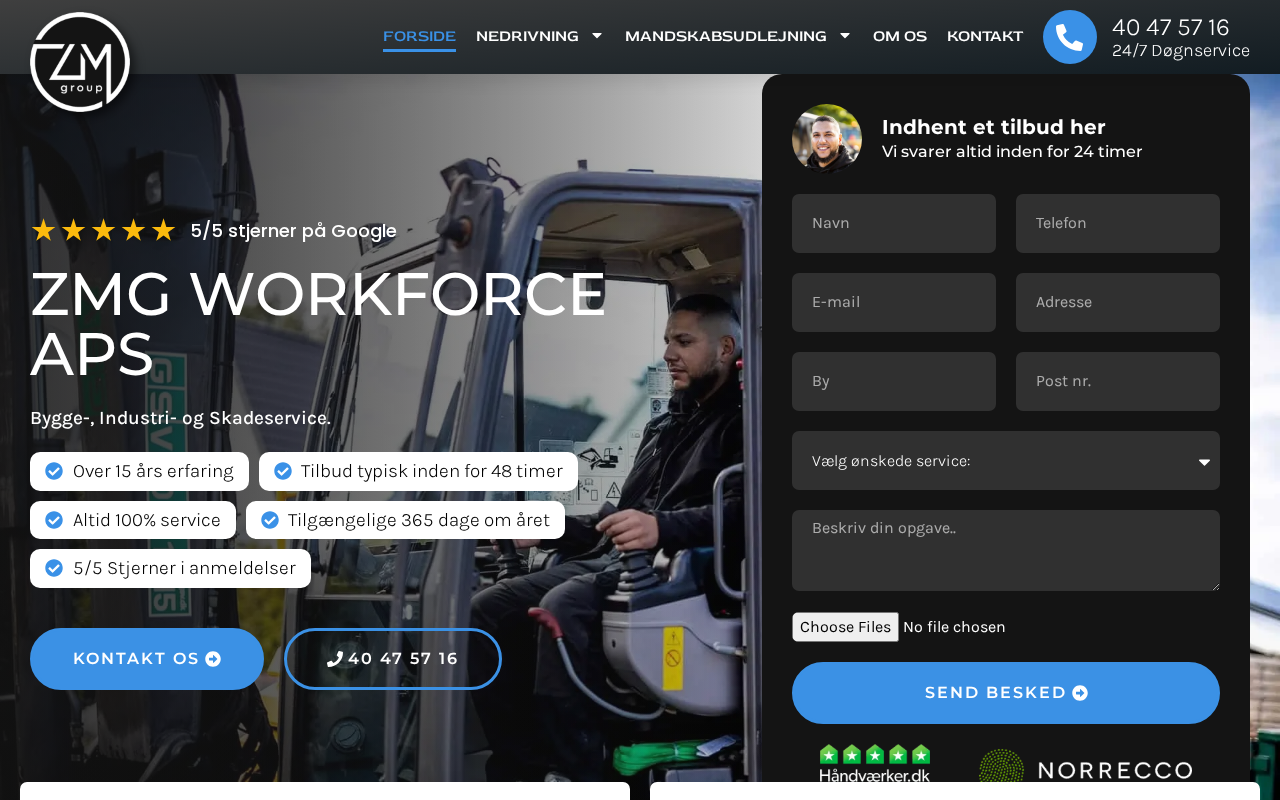Navigate to Kontakt page
The image size is (1280, 800).
pyautogui.click(x=985, y=36)
